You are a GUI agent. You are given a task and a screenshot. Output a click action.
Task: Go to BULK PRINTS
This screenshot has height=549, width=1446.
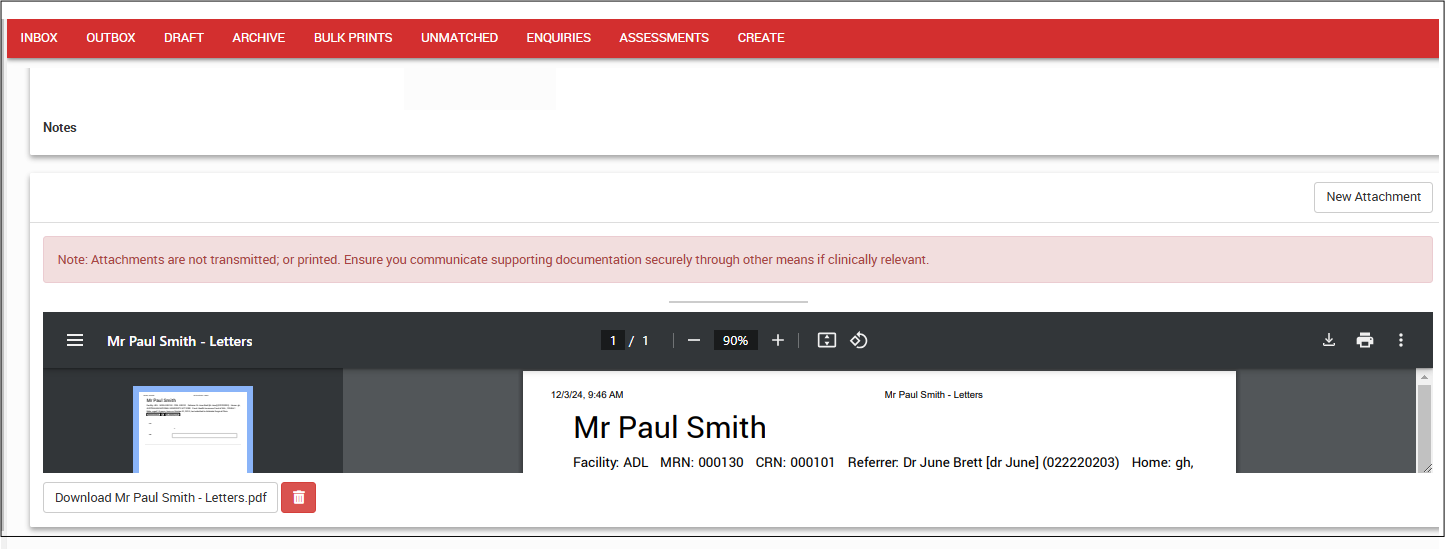pos(353,38)
